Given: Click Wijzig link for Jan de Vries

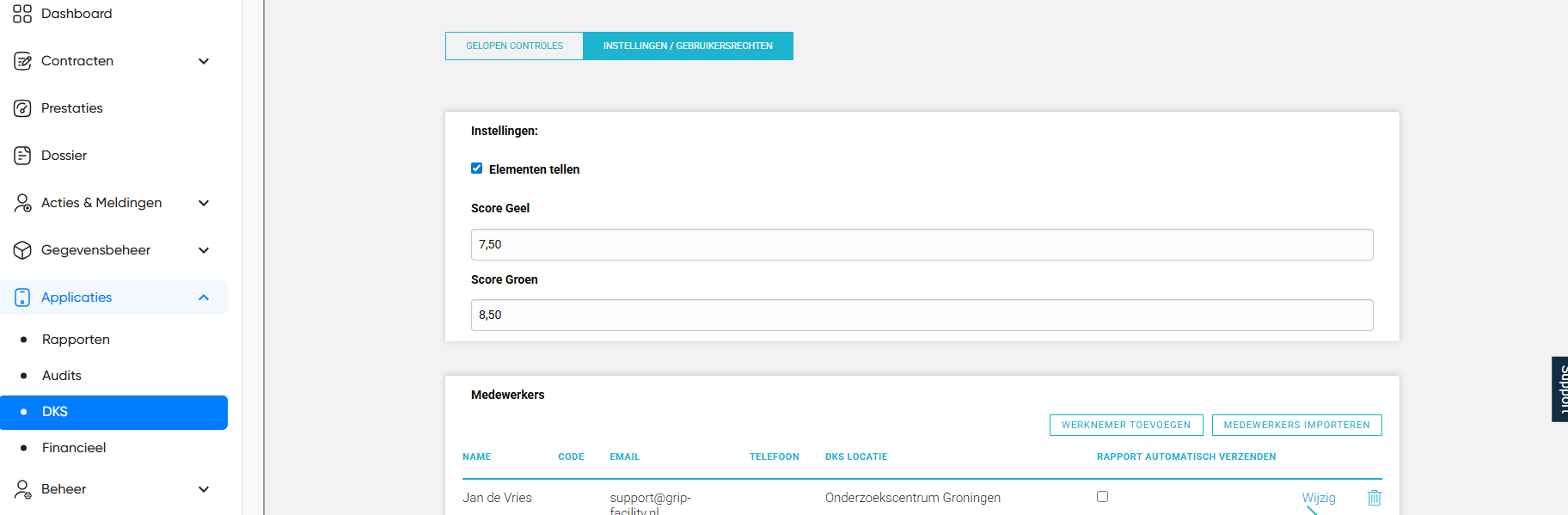Looking at the screenshot, I should point(1318,498).
